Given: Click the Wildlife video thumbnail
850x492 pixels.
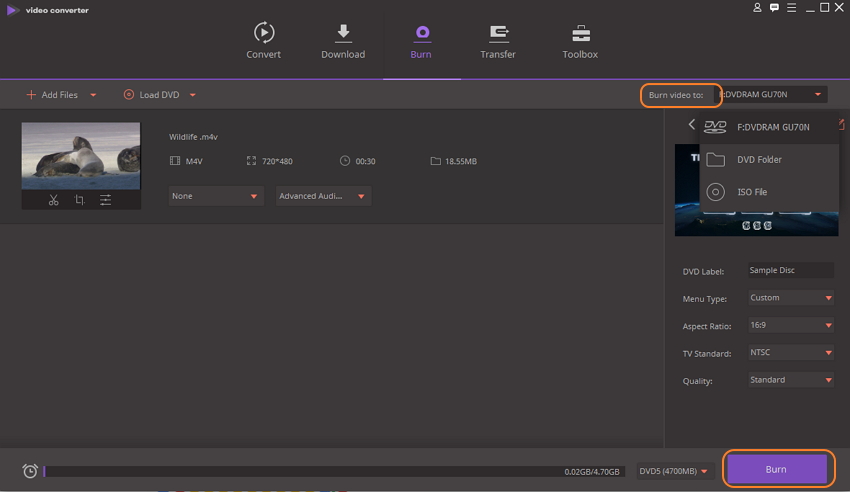Looking at the screenshot, I should (x=81, y=156).
